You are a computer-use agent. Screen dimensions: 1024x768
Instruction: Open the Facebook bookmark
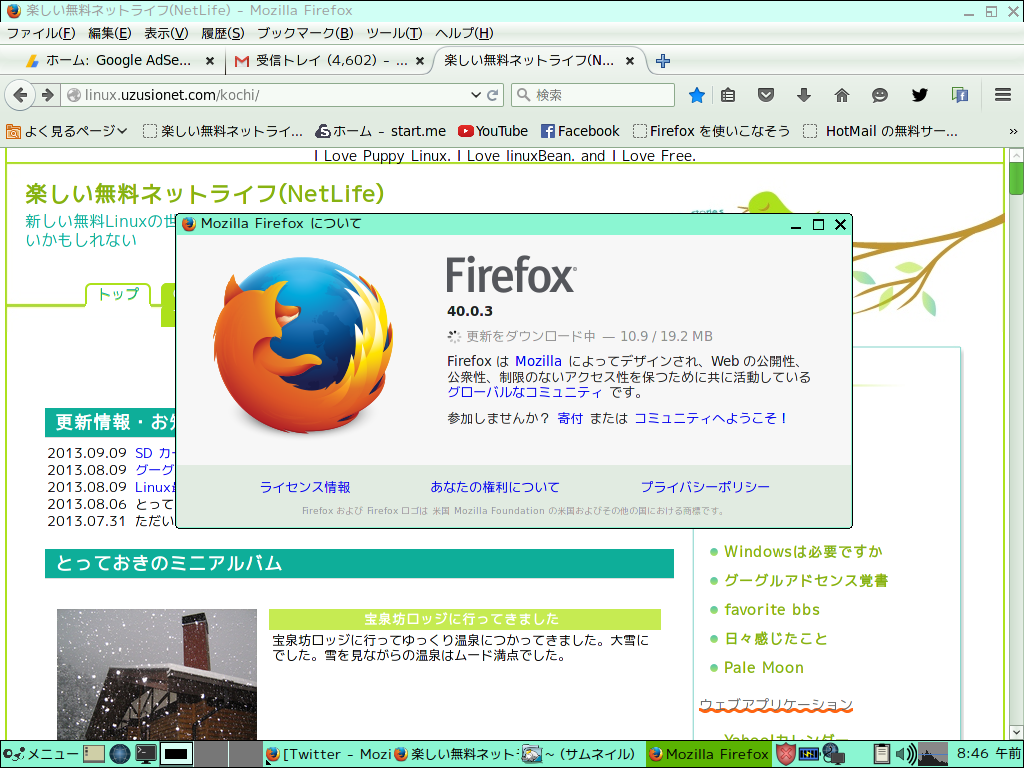pyautogui.click(x=580, y=131)
